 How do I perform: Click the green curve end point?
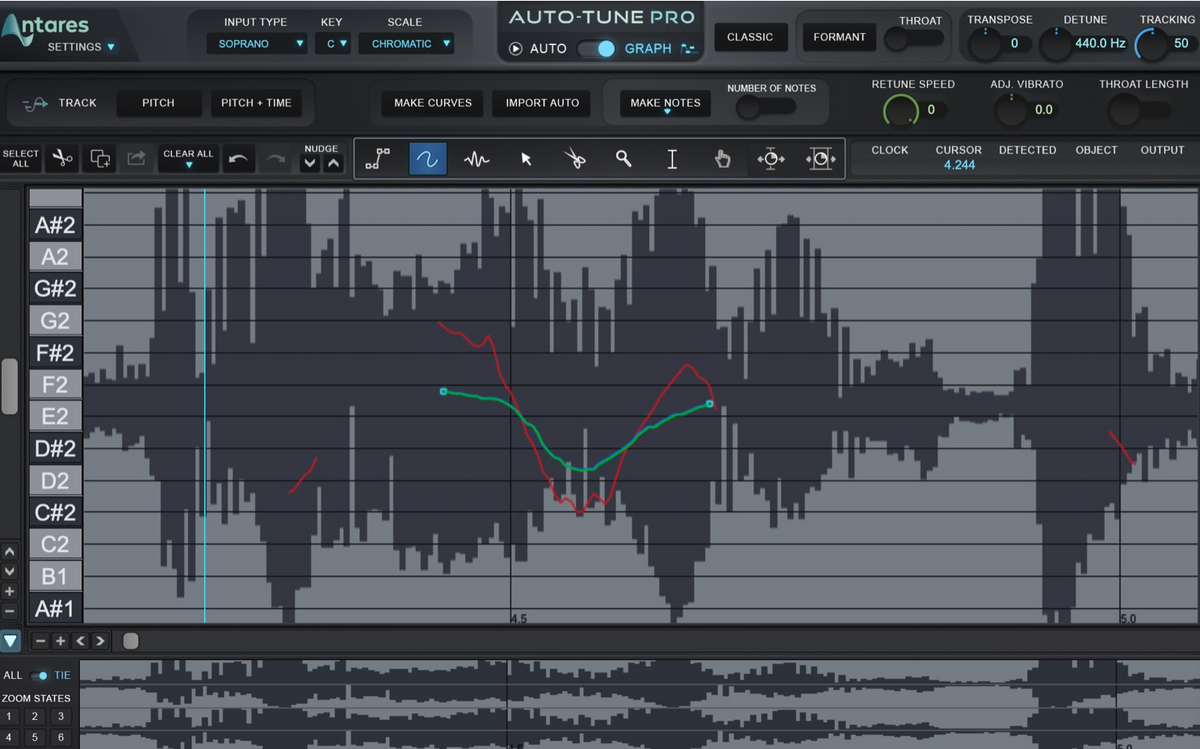point(709,404)
